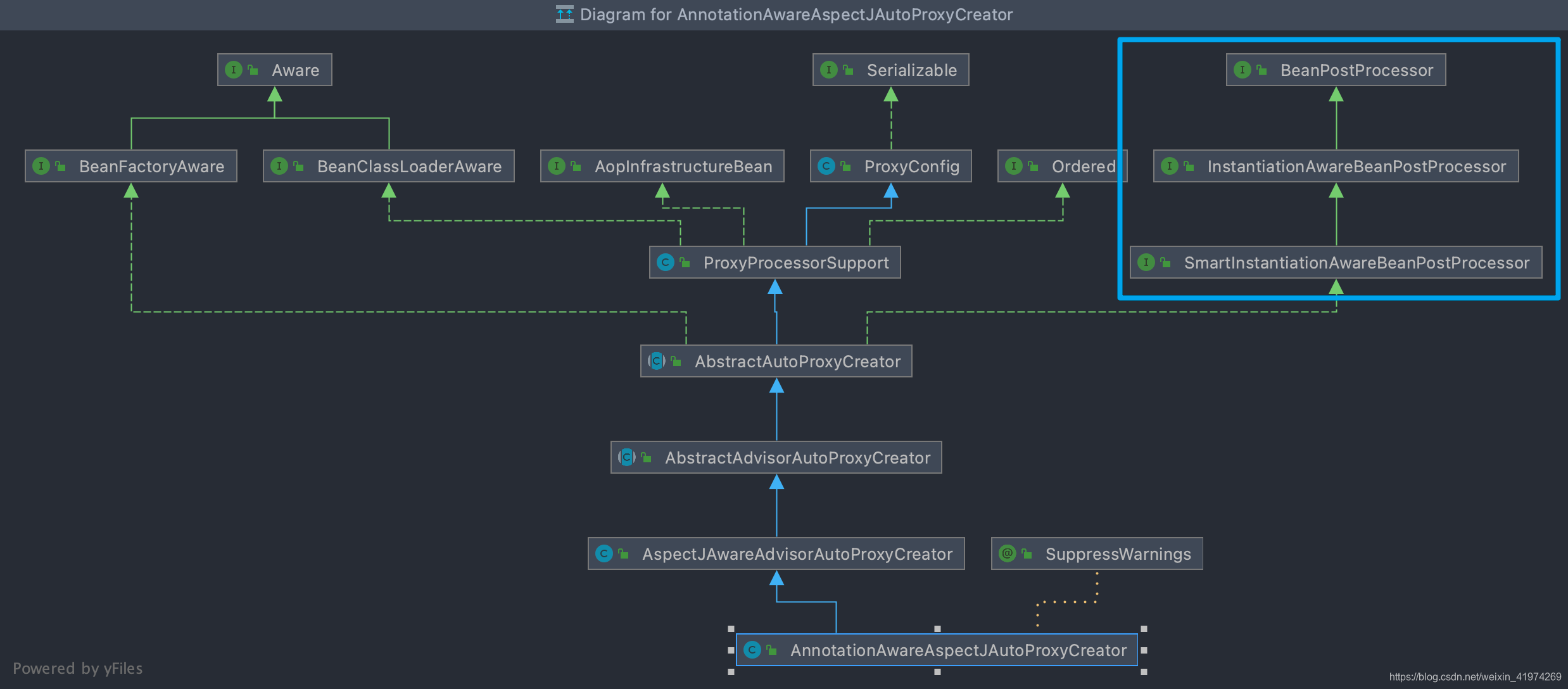The image size is (1568, 689).
Task: Select the ProxyProcessorSupport class node
Action: tap(795, 262)
